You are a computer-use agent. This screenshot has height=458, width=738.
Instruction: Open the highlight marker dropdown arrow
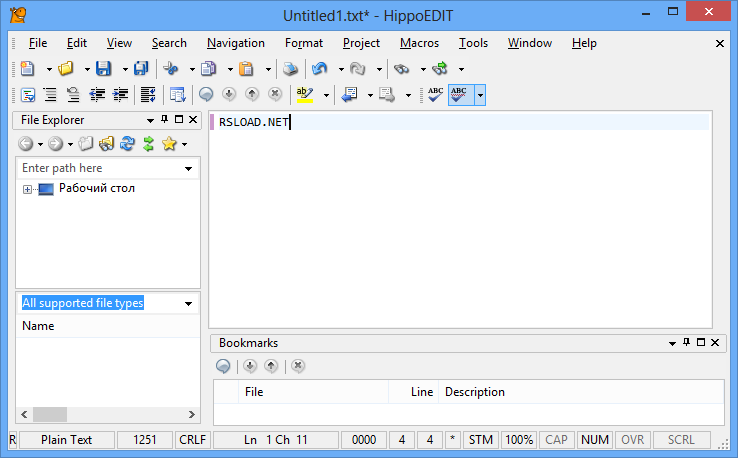[326, 95]
